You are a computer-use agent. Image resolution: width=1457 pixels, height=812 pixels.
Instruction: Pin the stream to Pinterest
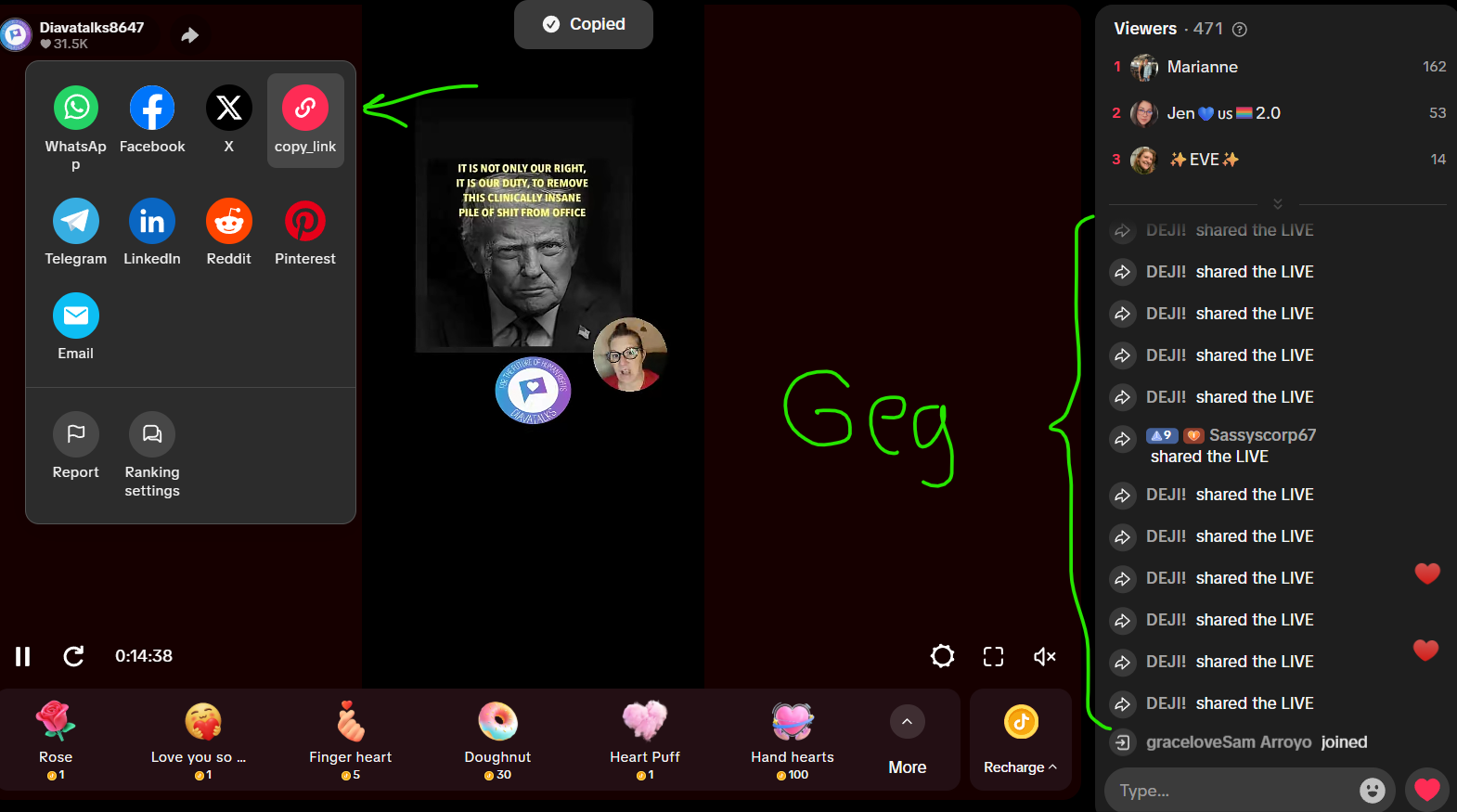(x=305, y=221)
